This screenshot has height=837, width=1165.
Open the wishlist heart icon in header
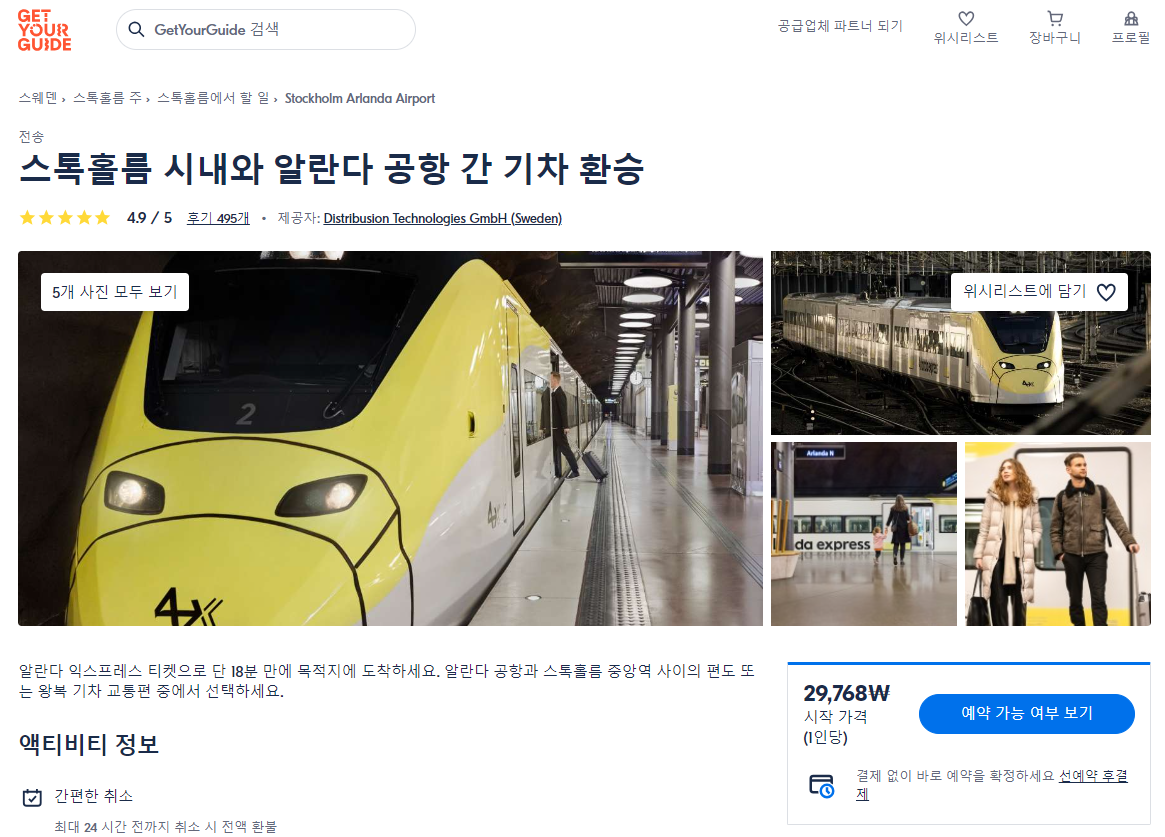click(x=966, y=19)
